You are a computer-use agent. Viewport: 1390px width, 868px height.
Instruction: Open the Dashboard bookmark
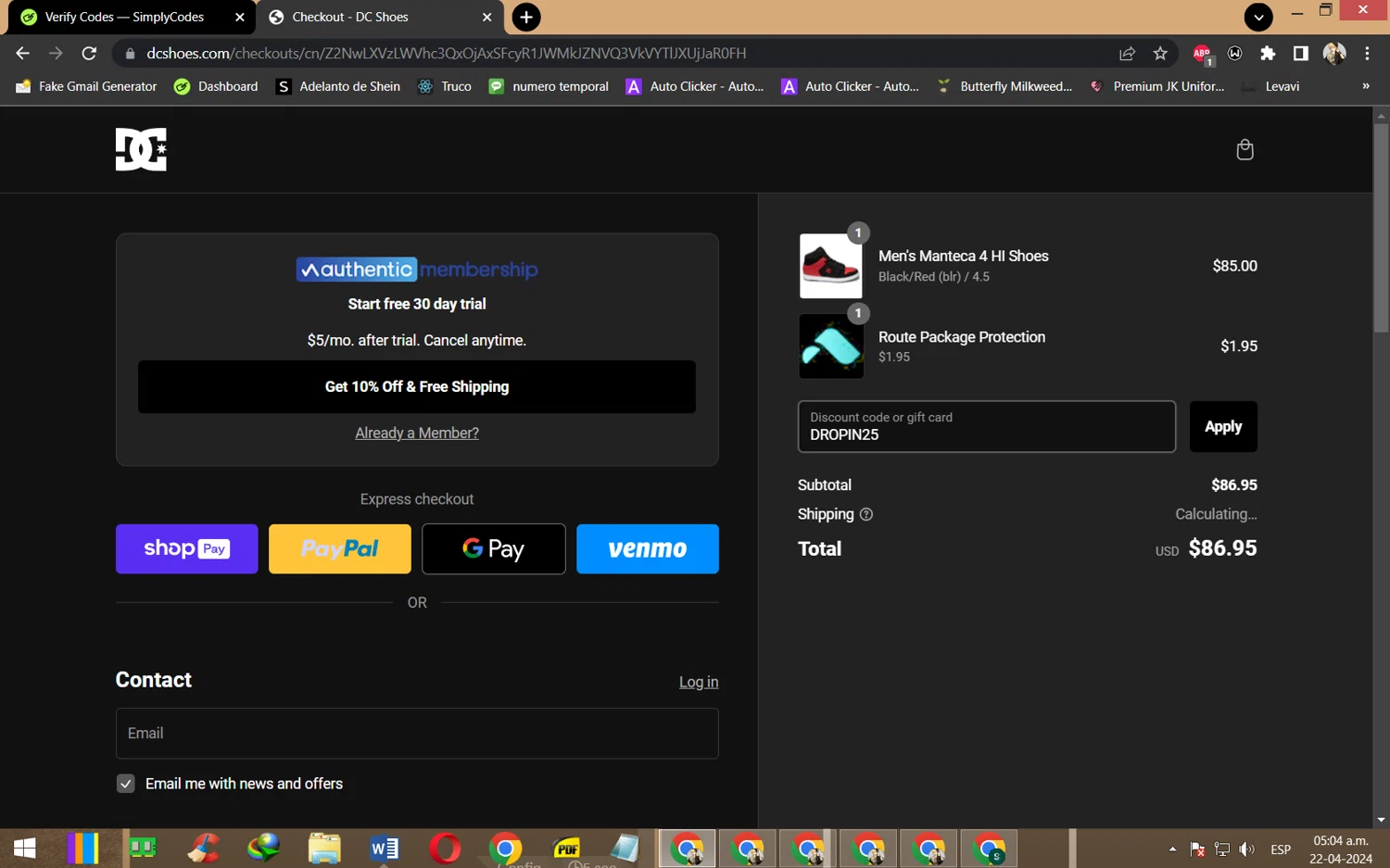217,86
